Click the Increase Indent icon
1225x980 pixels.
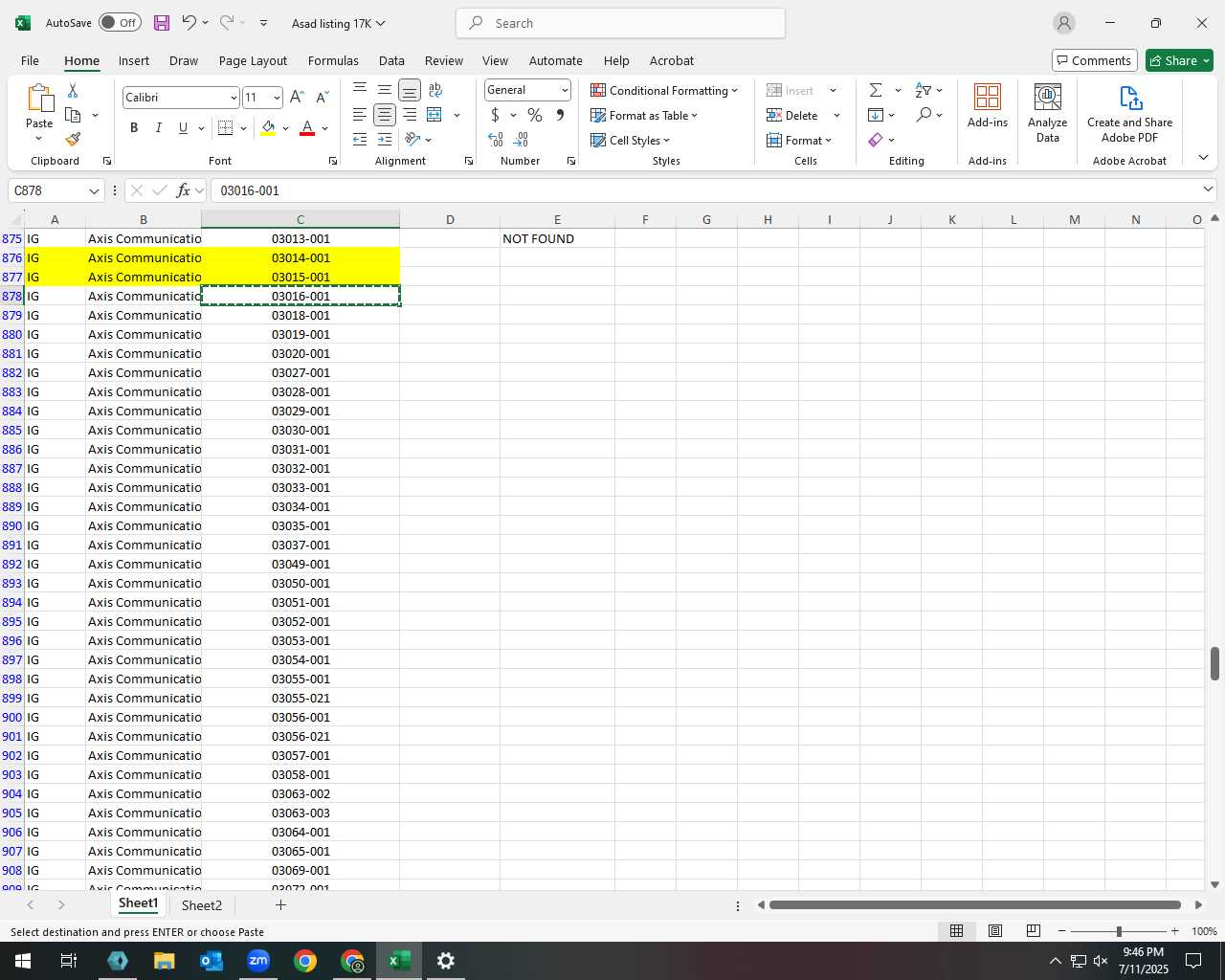(x=385, y=140)
